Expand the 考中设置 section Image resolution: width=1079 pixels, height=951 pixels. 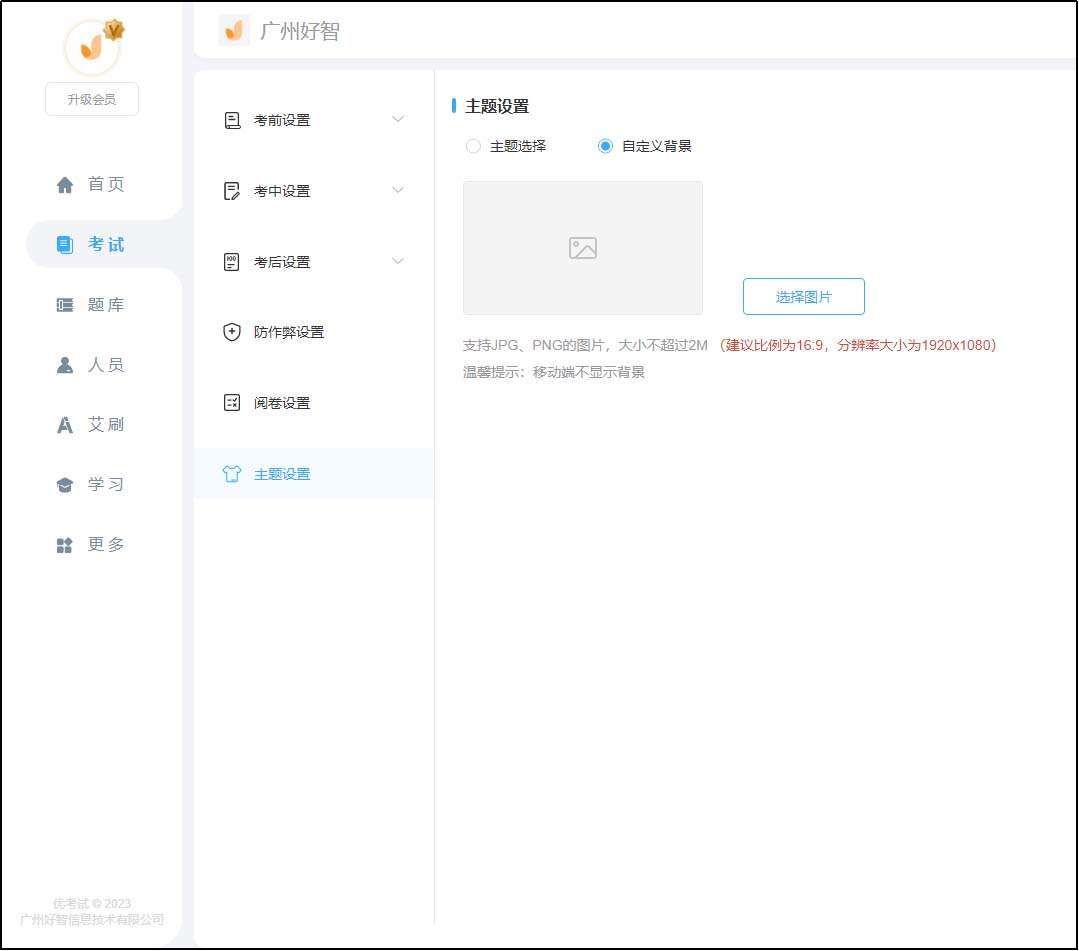[284, 190]
